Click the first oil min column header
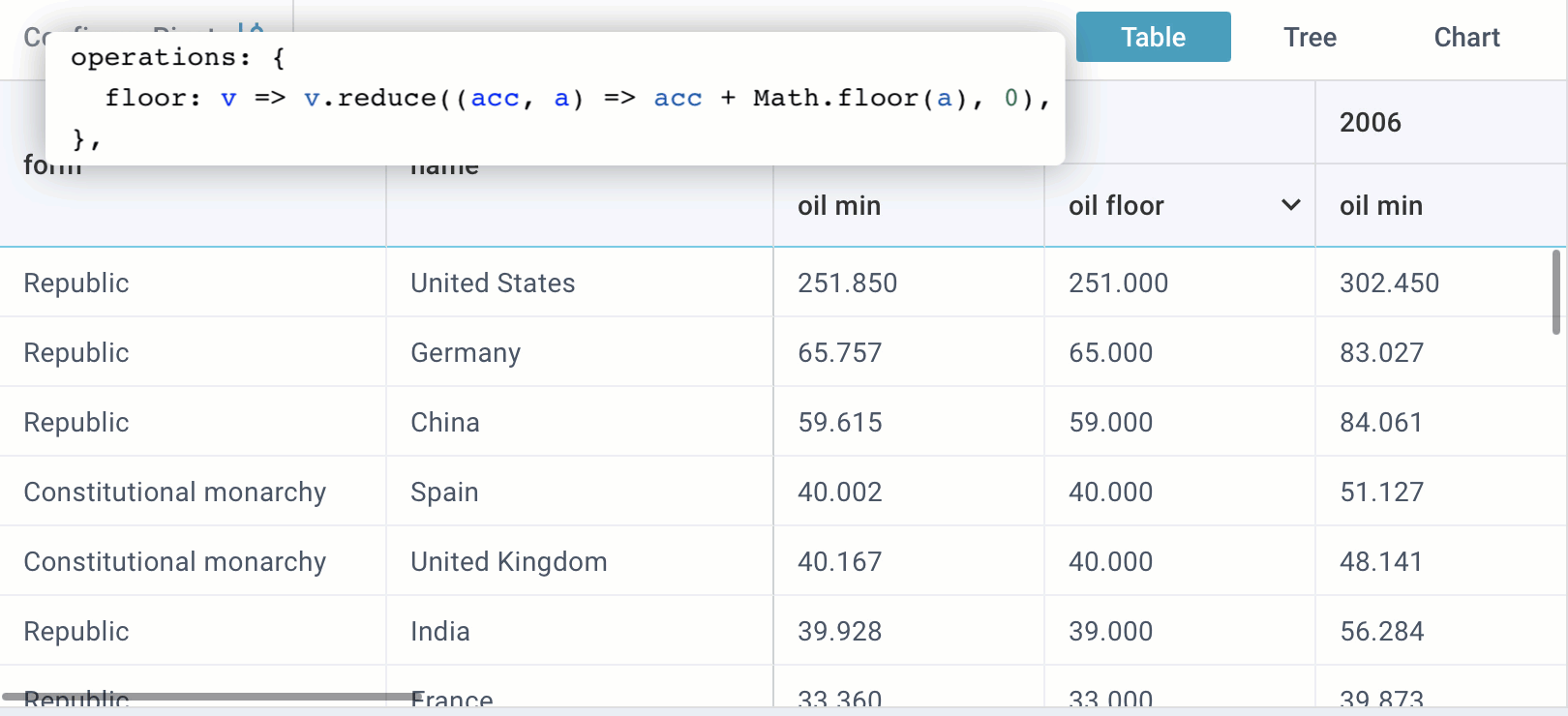 pos(838,206)
